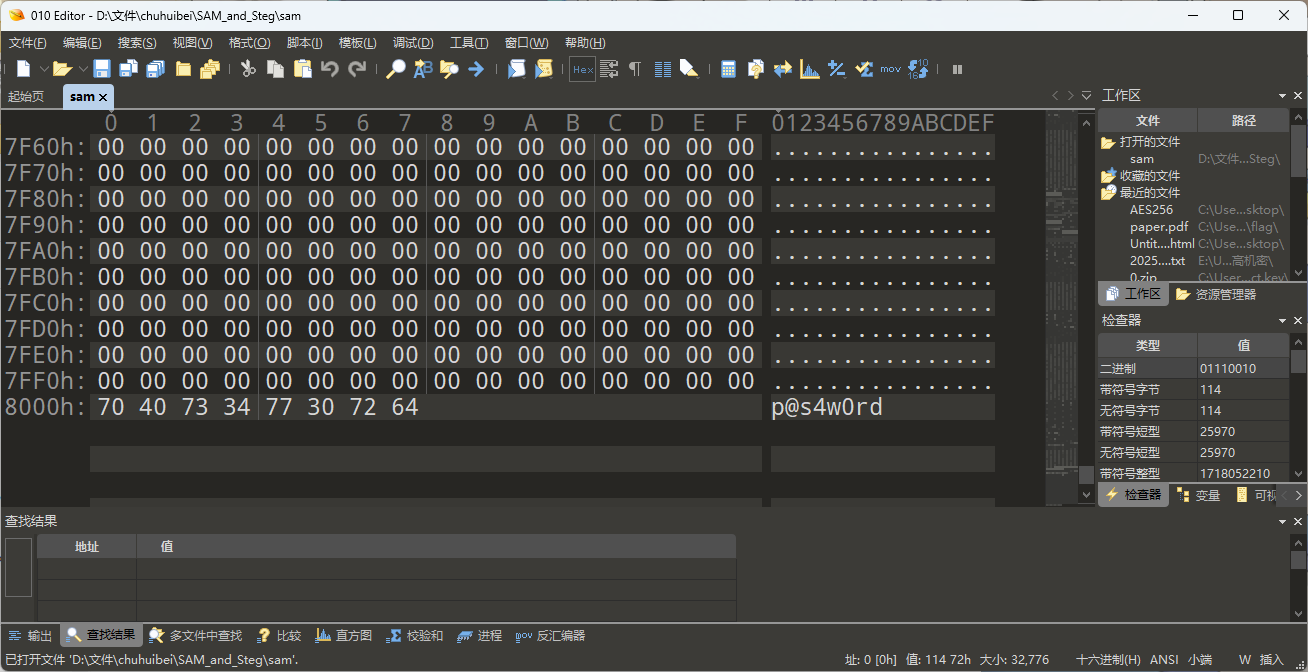Open the Calculator tool icon
This screenshot has width=1308, height=672.
(729, 69)
